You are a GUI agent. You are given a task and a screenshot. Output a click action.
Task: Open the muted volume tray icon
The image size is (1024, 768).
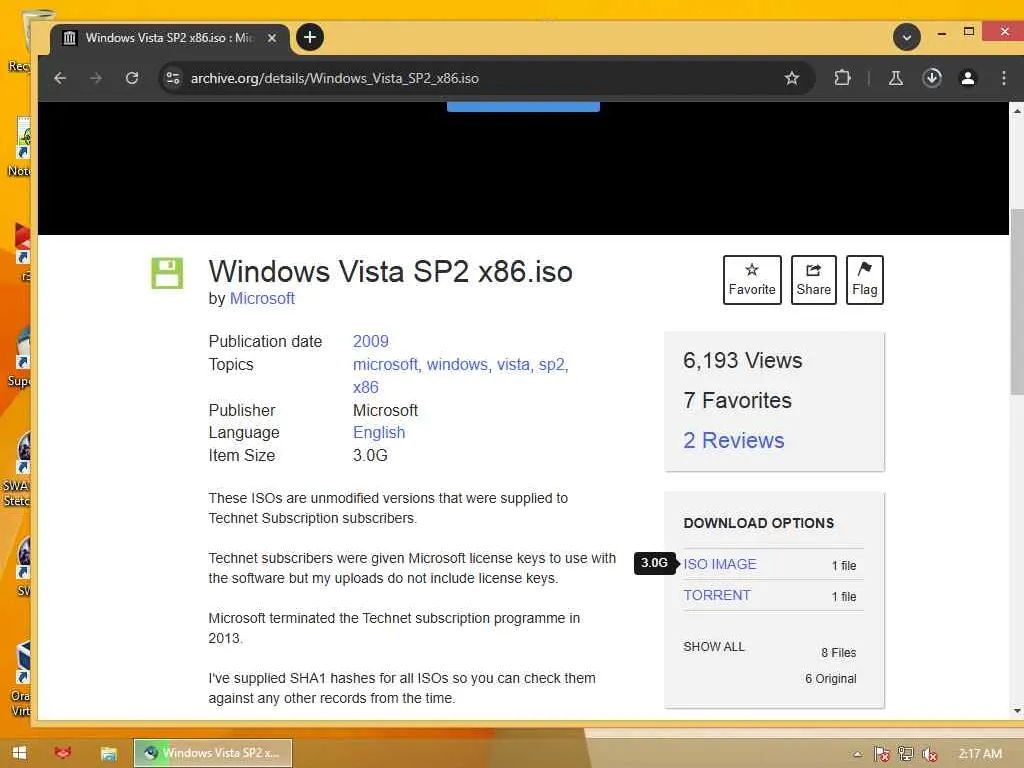click(x=930, y=754)
